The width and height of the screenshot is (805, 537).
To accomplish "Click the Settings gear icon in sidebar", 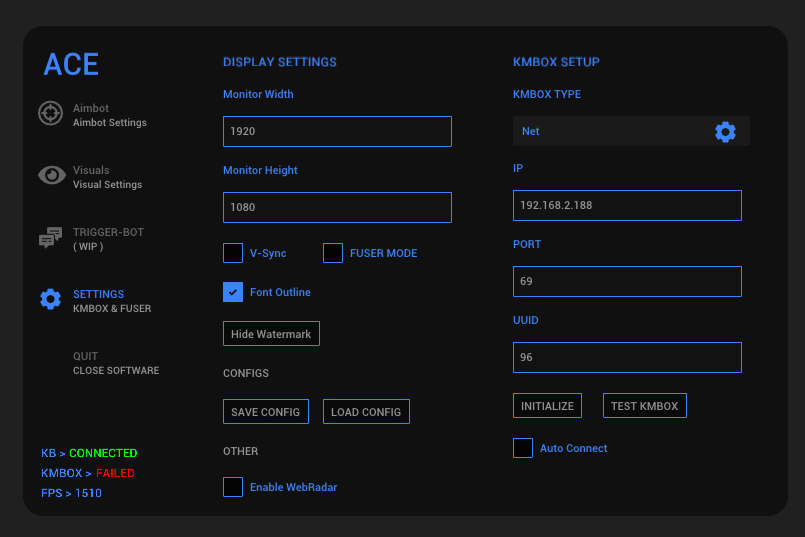I will [50, 299].
